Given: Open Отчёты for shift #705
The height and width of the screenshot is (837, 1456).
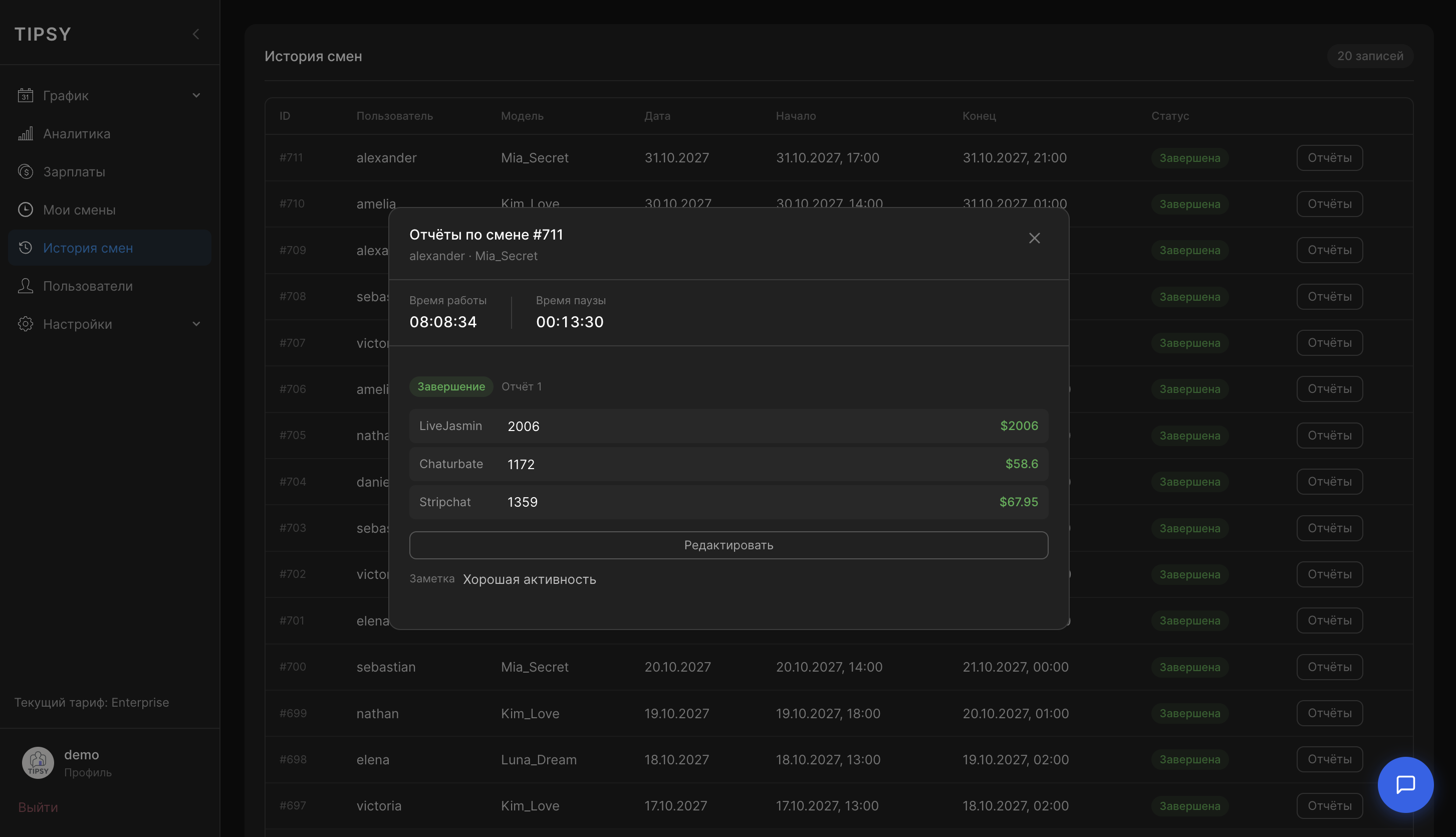Looking at the screenshot, I should point(1330,435).
